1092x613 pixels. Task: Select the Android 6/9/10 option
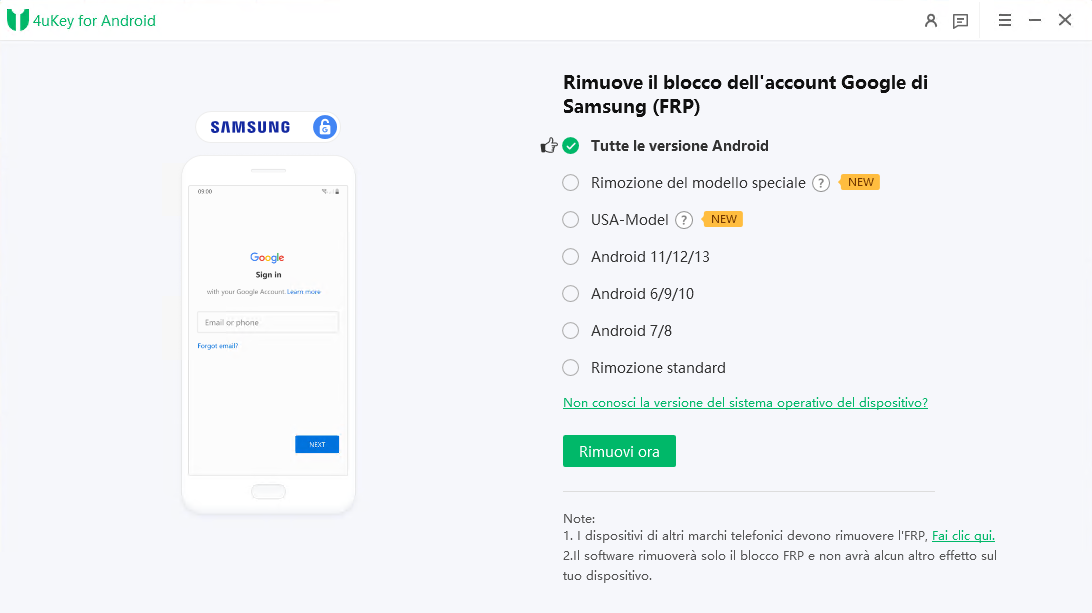(x=570, y=293)
